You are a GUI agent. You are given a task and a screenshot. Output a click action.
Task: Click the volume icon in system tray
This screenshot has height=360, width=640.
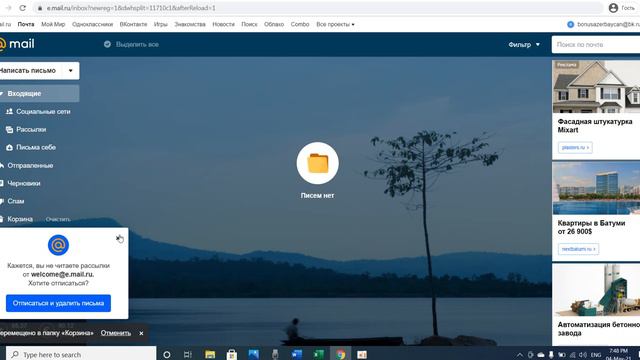click(582, 355)
